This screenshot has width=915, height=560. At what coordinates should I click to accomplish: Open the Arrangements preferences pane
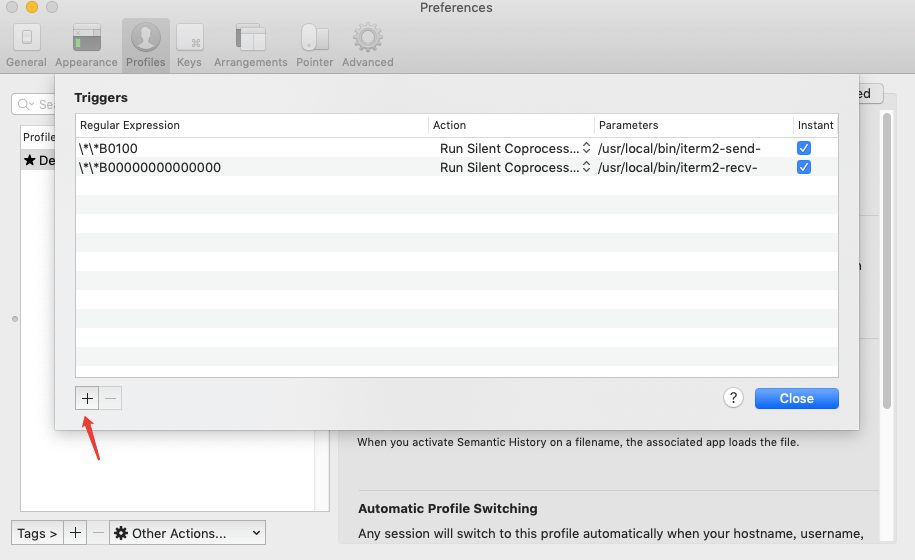(250, 45)
